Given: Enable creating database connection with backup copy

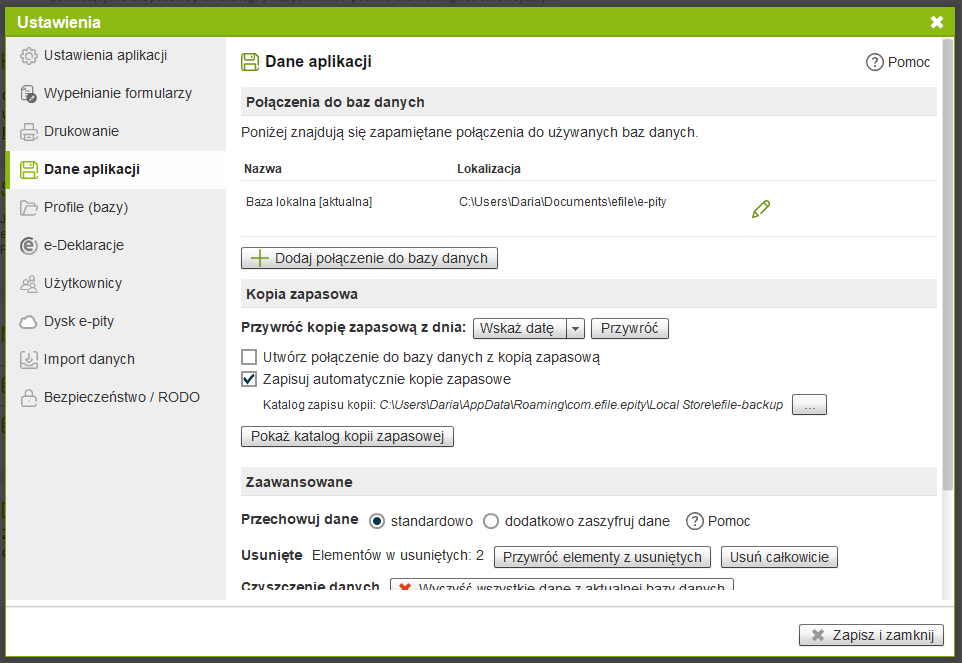Looking at the screenshot, I should [x=249, y=357].
